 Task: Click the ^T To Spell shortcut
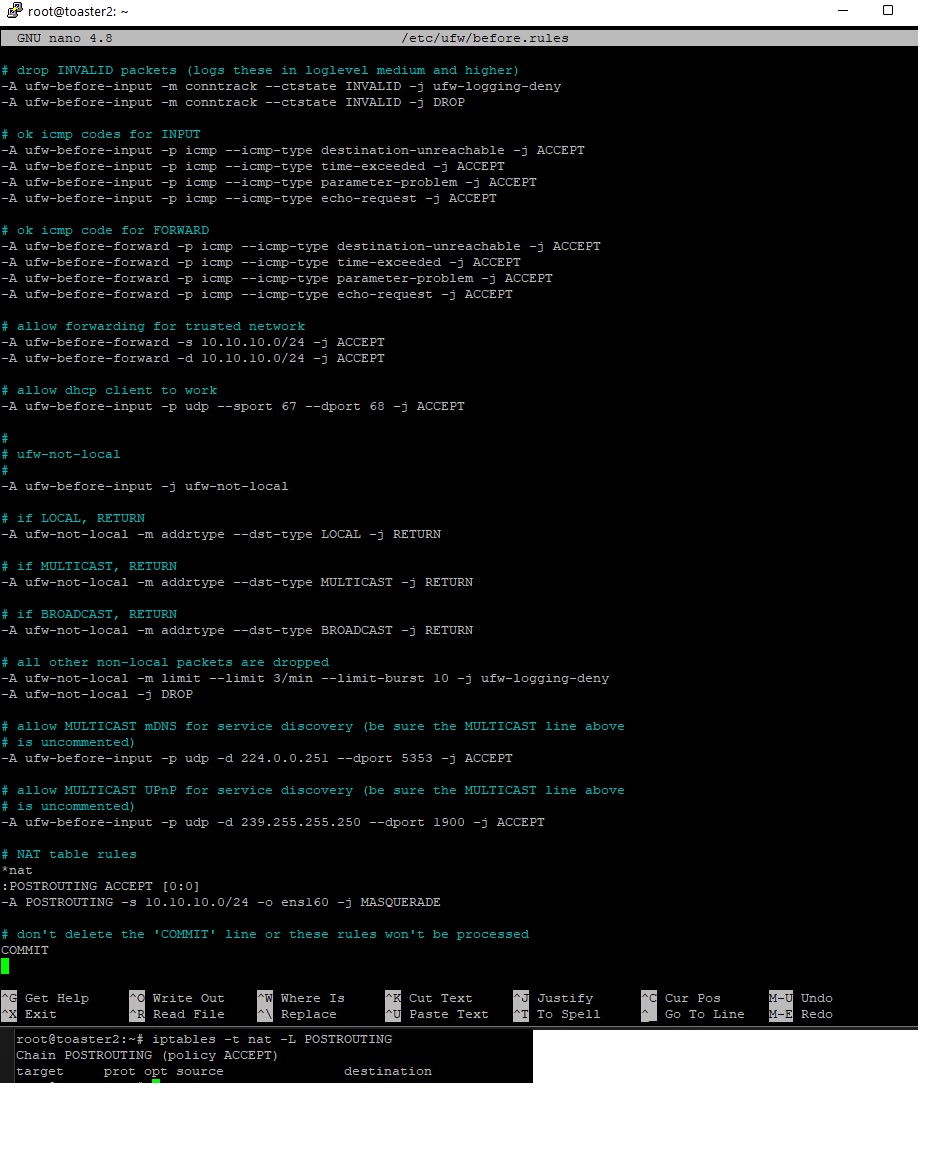click(x=557, y=1014)
